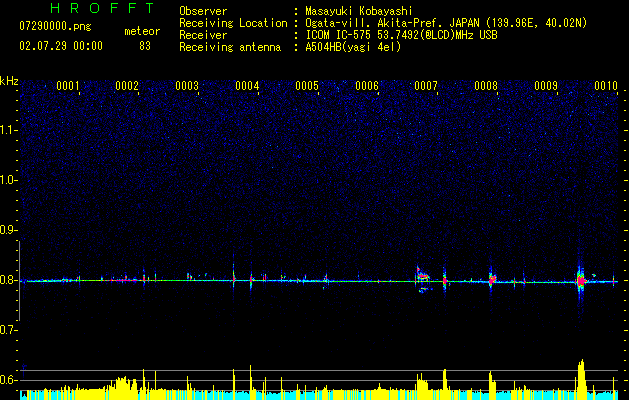Select observer name Masayuki Kobayashi

[359, 11]
